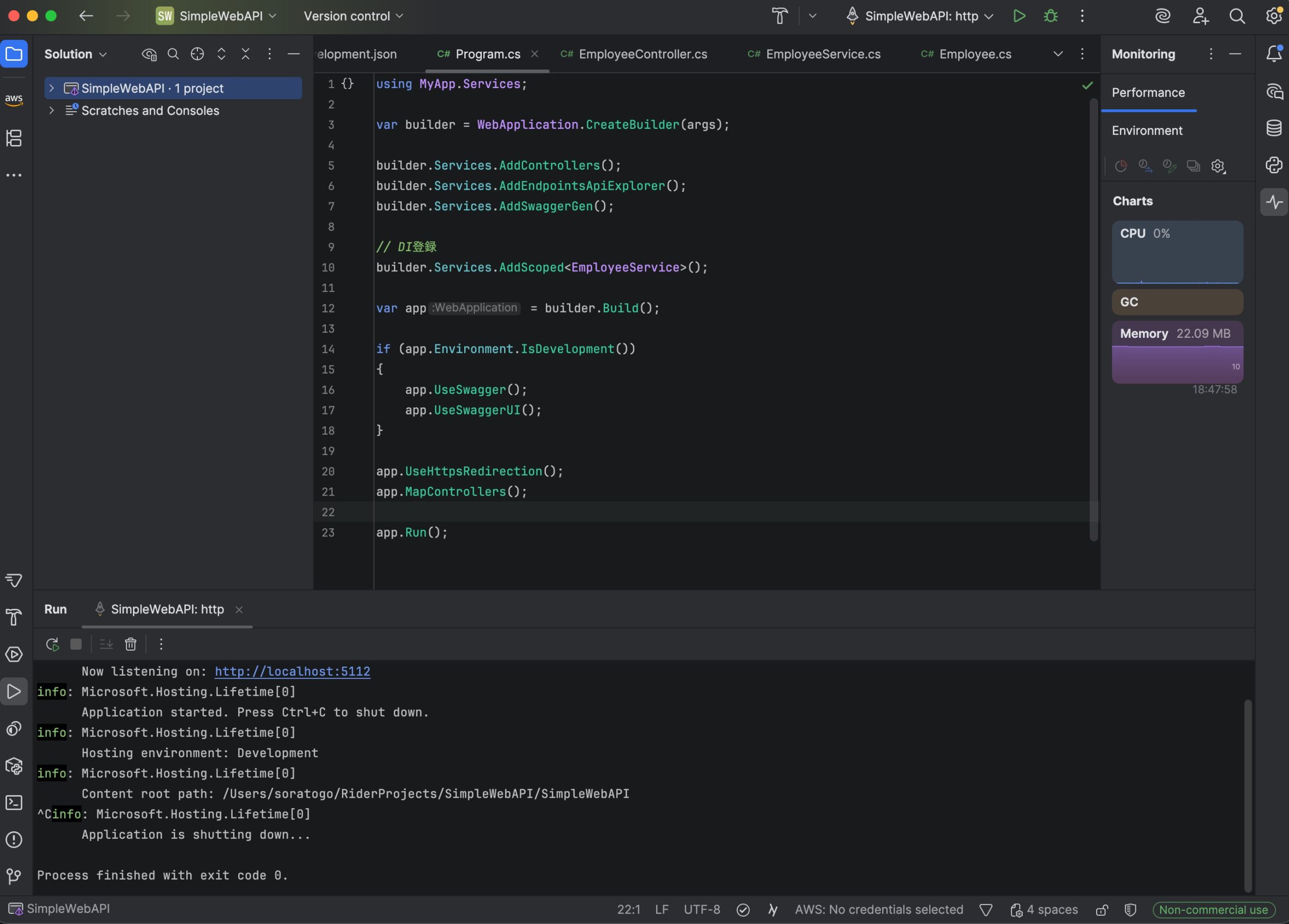The image size is (1289, 924).
Task: Clear Run console output with trash icon
Action: click(131, 644)
